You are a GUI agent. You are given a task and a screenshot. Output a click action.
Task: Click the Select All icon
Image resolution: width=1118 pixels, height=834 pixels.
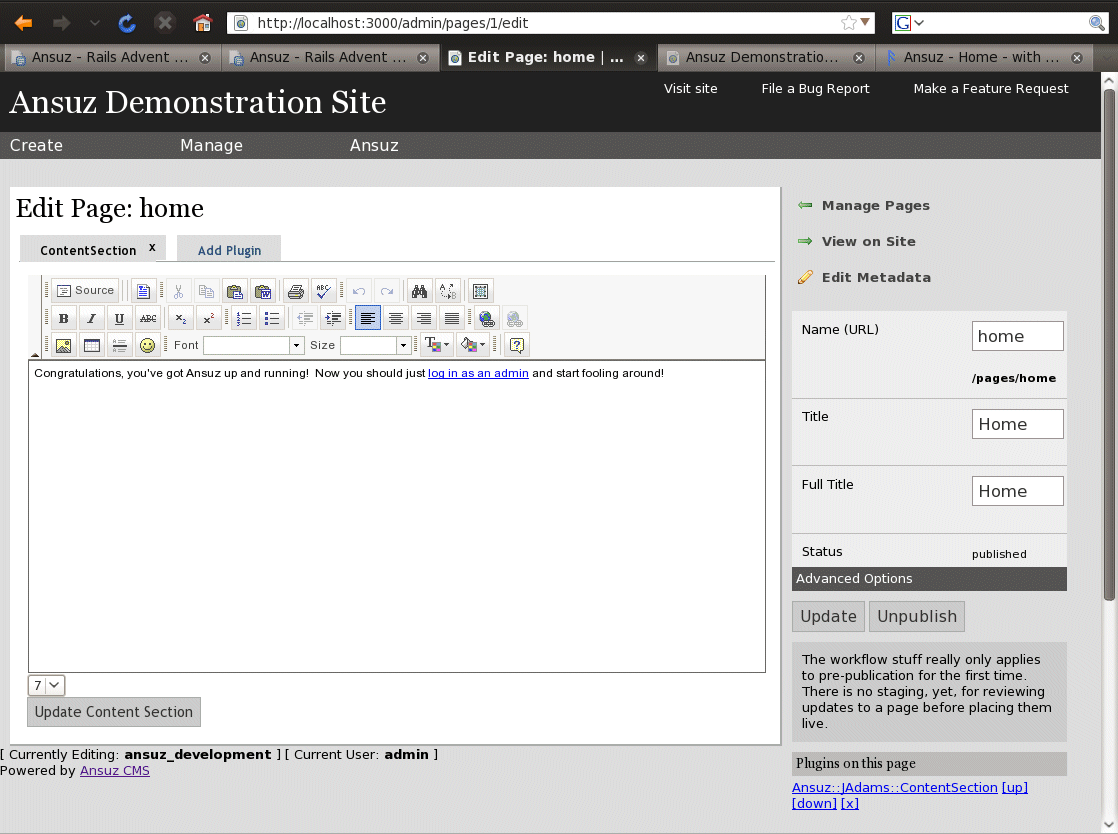click(x=481, y=291)
